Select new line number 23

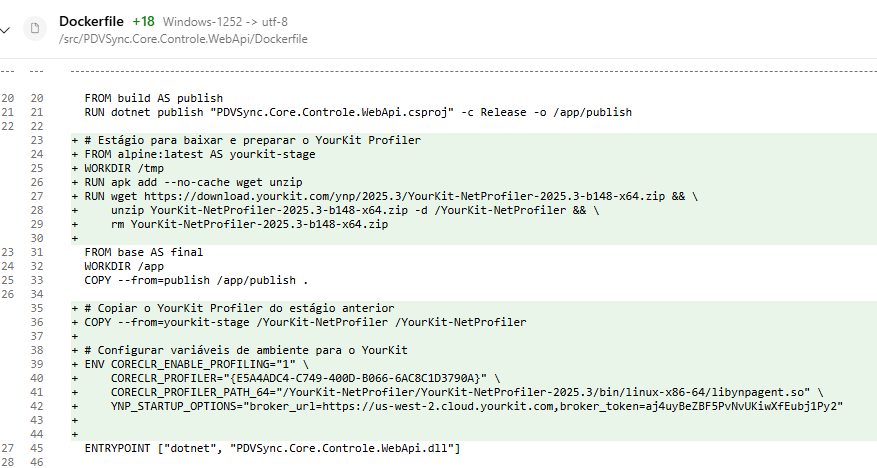point(37,141)
